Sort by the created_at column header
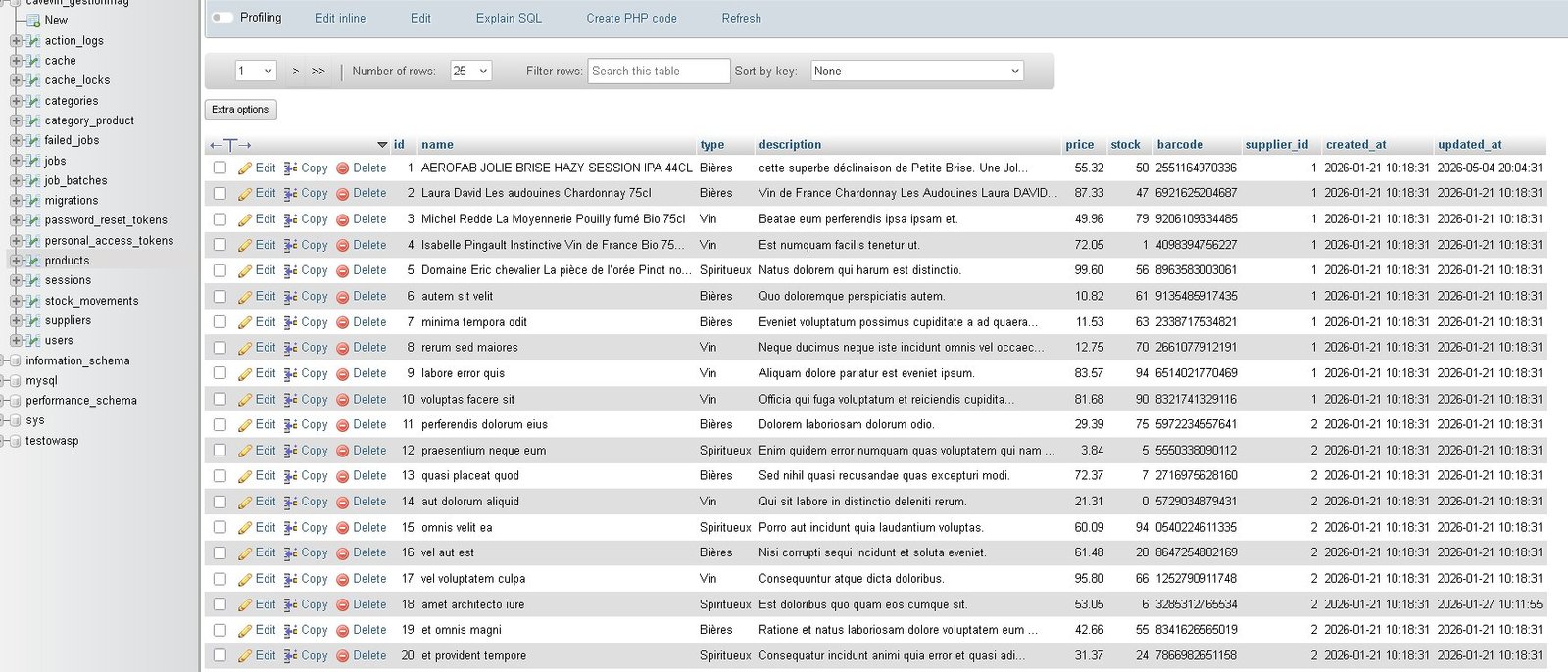Viewport: 1568px width, 672px height. click(x=1355, y=144)
